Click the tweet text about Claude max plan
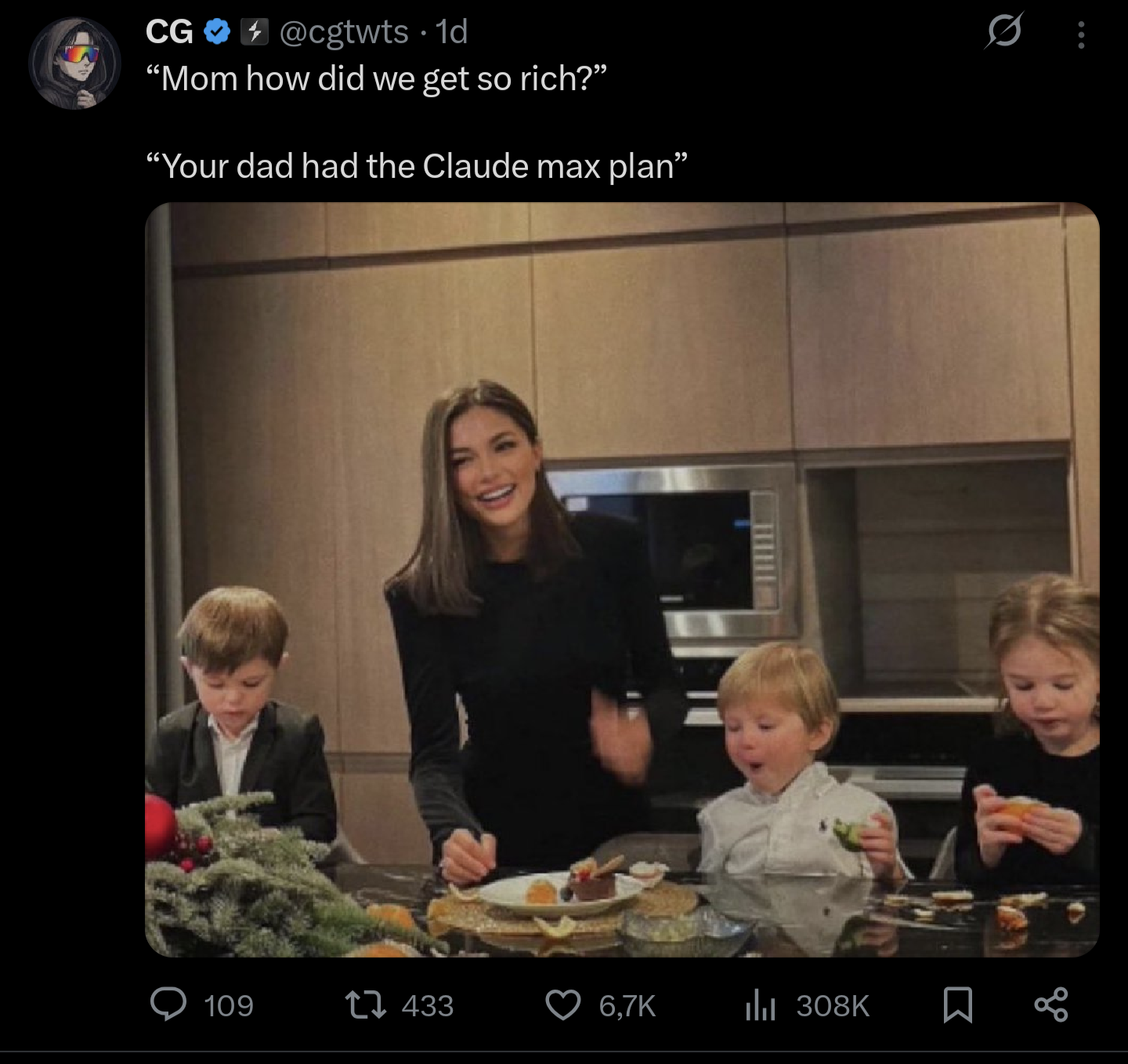The height and width of the screenshot is (1064, 1128). pos(417,166)
